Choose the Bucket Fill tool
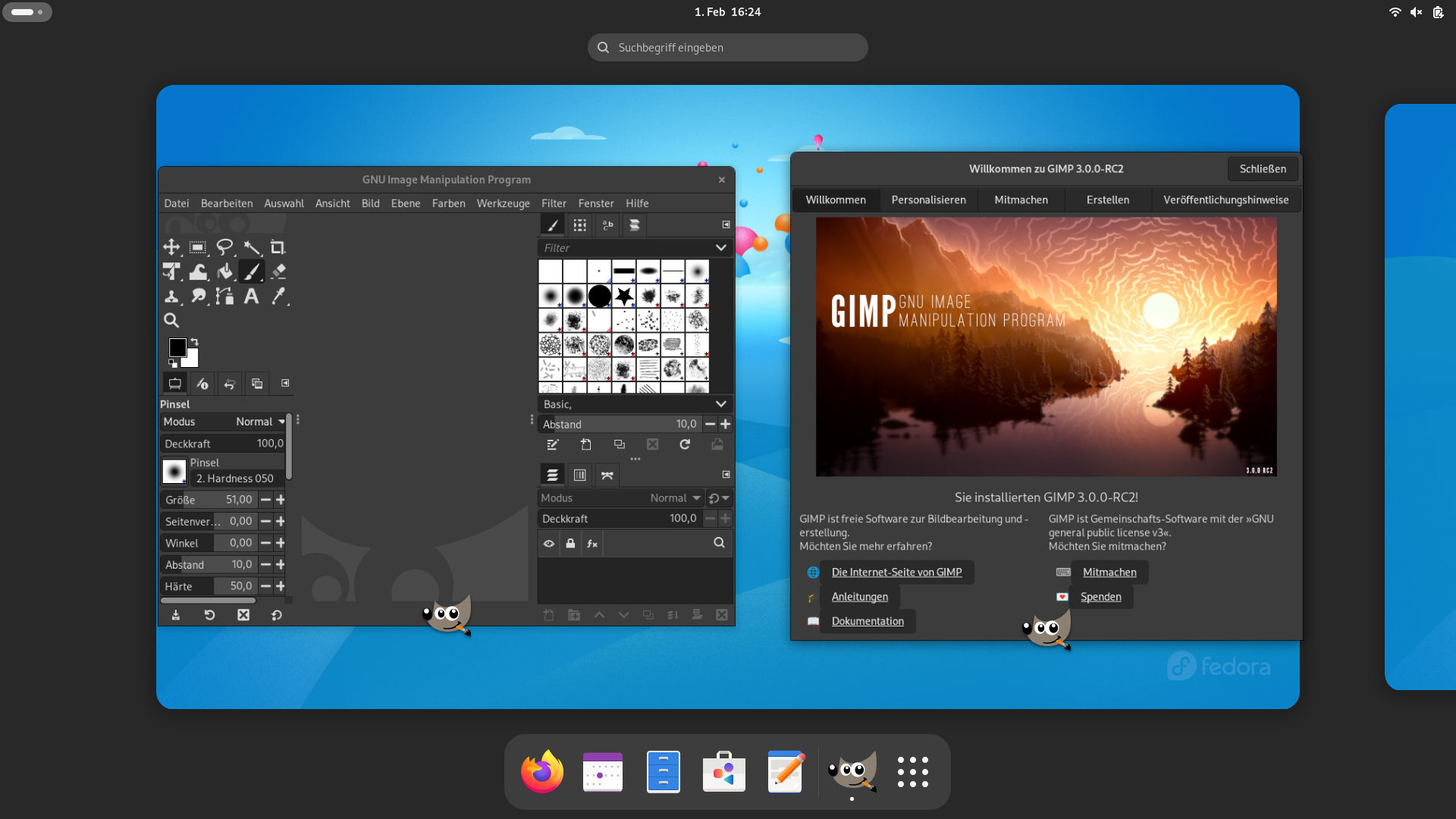Screen dimensions: 1456x819 click(224, 271)
